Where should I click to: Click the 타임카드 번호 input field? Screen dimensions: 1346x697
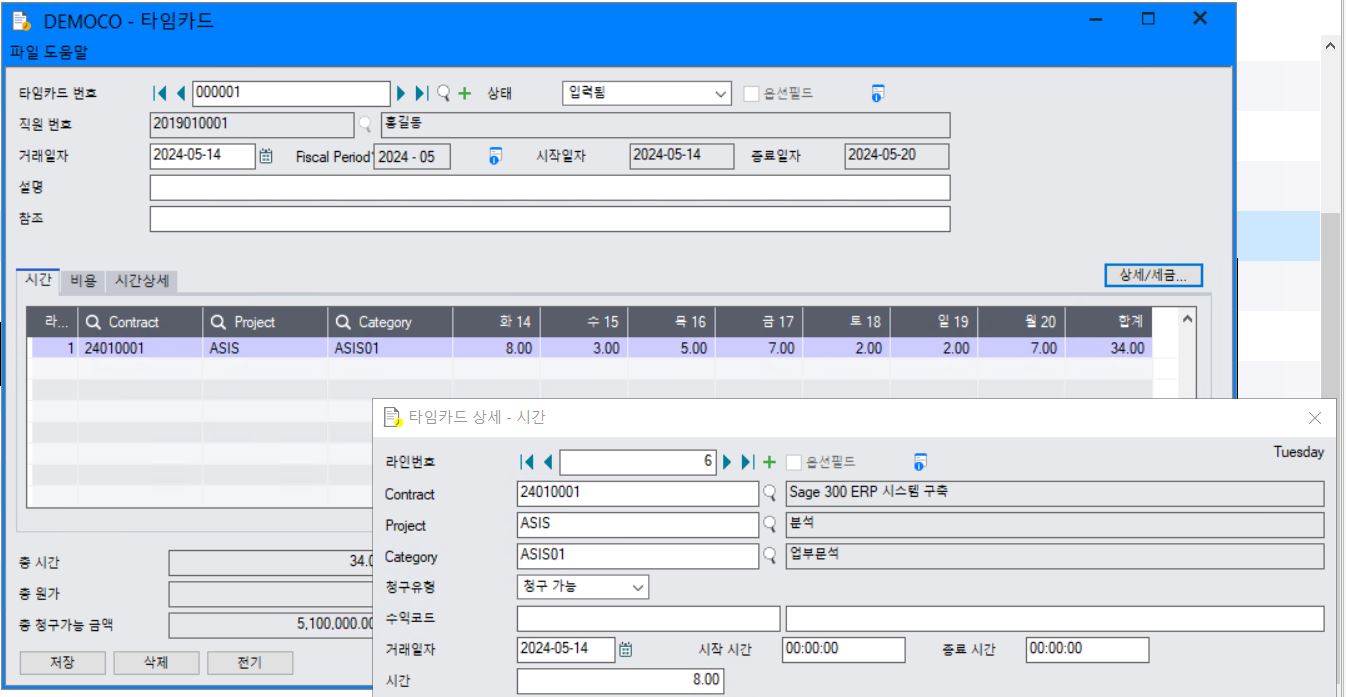pyautogui.click(x=291, y=94)
